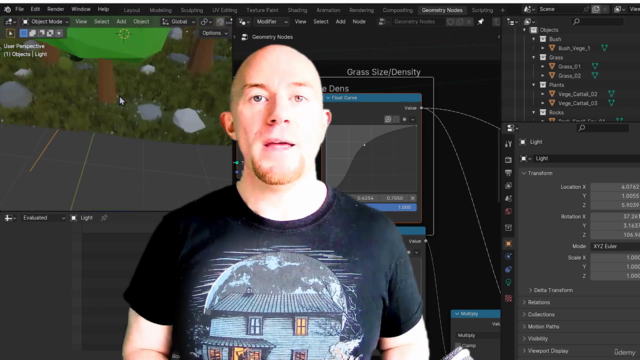The height and width of the screenshot is (360, 640).
Task: Click modifier icon beside Vege_Cattail_02
Action: [611, 94]
